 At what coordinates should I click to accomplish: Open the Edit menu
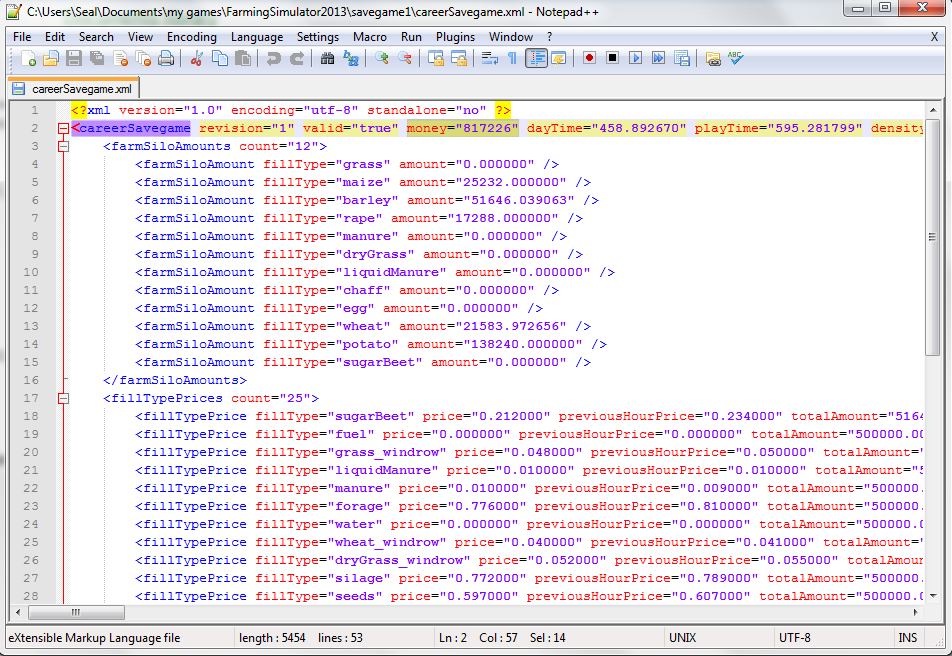point(55,37)
